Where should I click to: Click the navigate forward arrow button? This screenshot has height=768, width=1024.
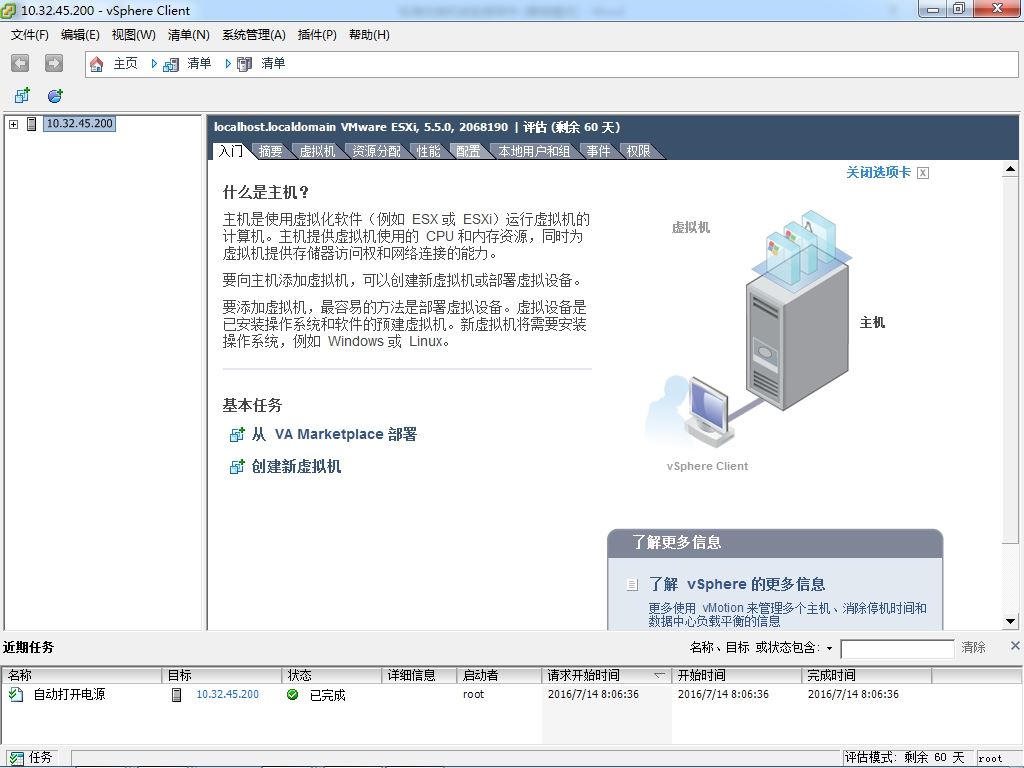54,63
